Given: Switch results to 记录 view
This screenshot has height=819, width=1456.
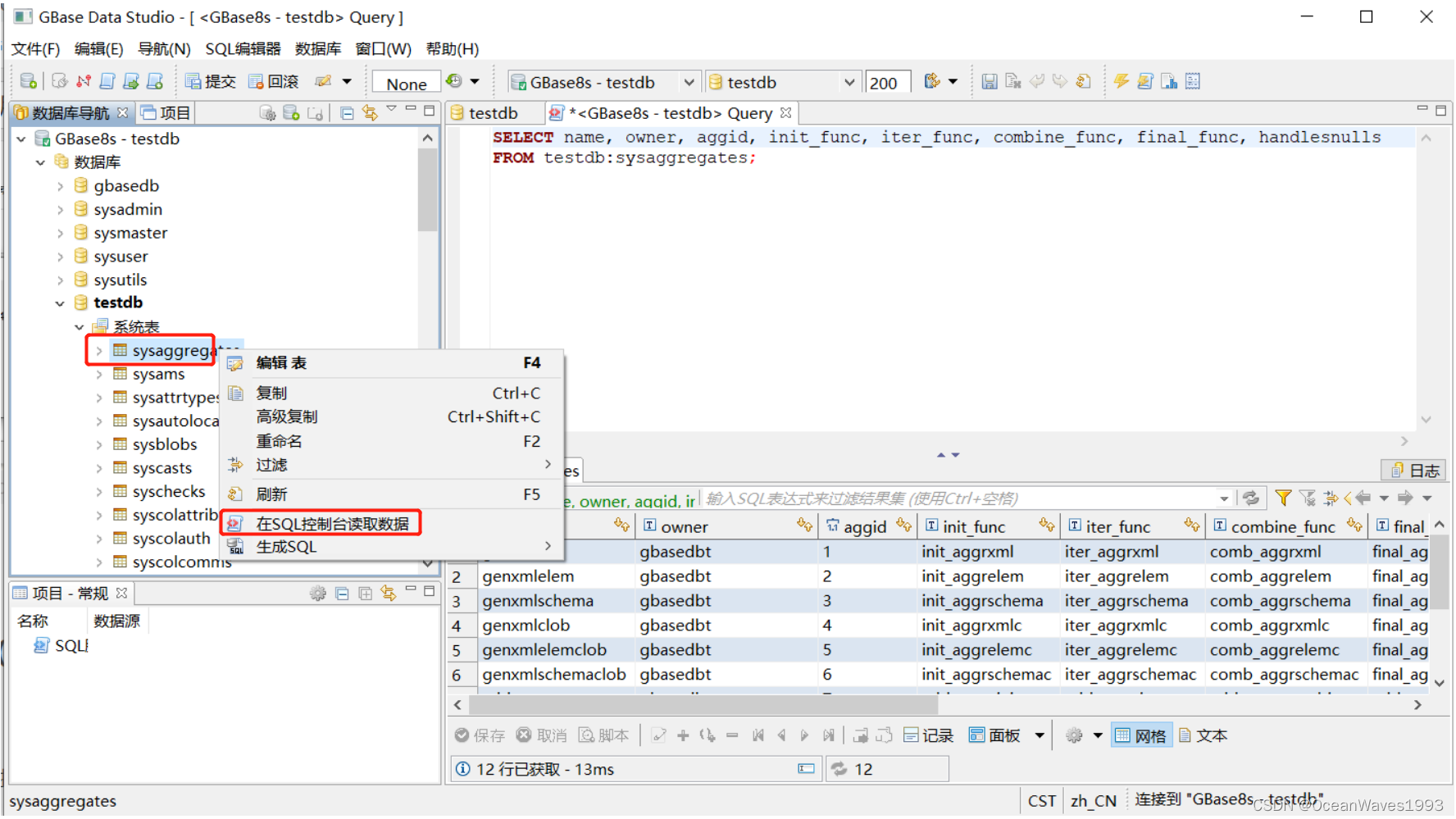Looking at the screenshot, I should (928, 735).
